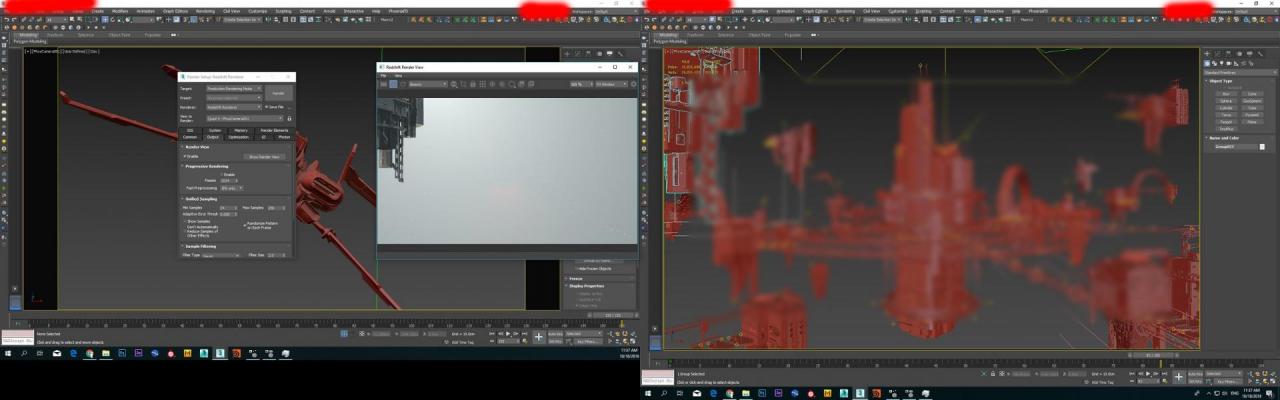Click object color swatch beside Group007 in right window
Viewport: 1280px width, 400px height.
click(x=1262, y=147)
